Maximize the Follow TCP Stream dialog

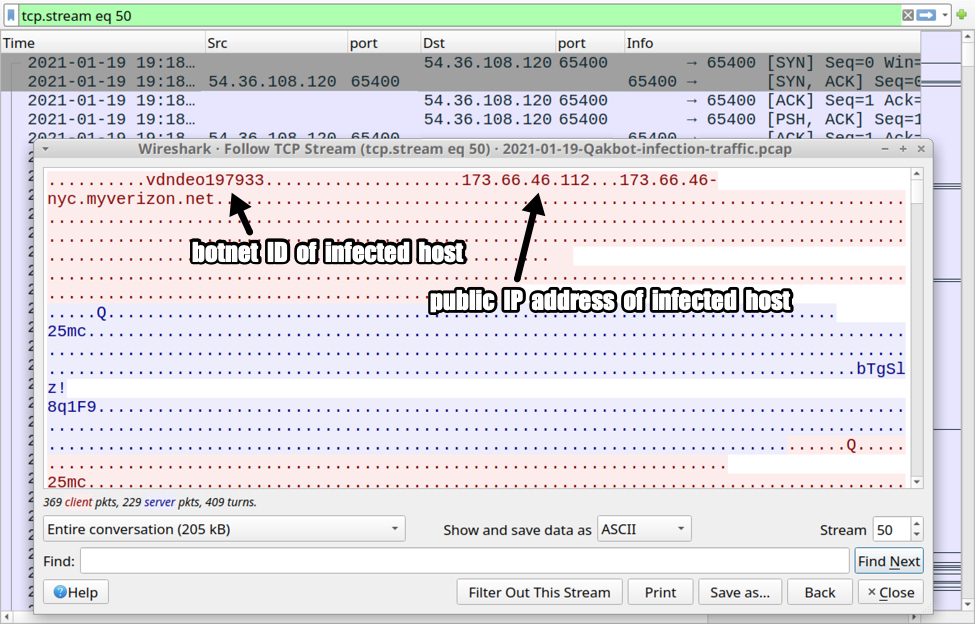(x=903, y=149)
